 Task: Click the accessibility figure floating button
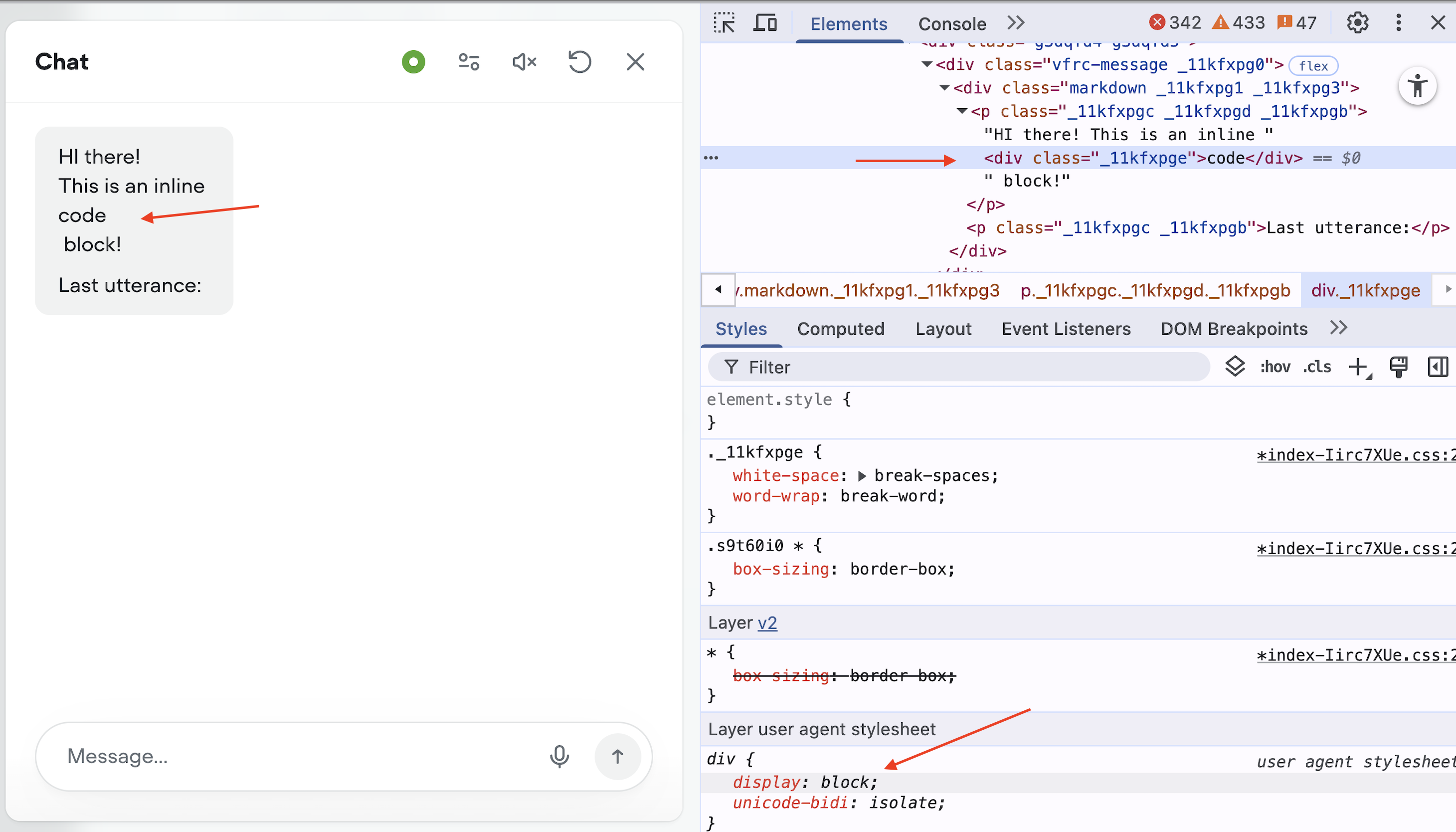coord(1417,86)
